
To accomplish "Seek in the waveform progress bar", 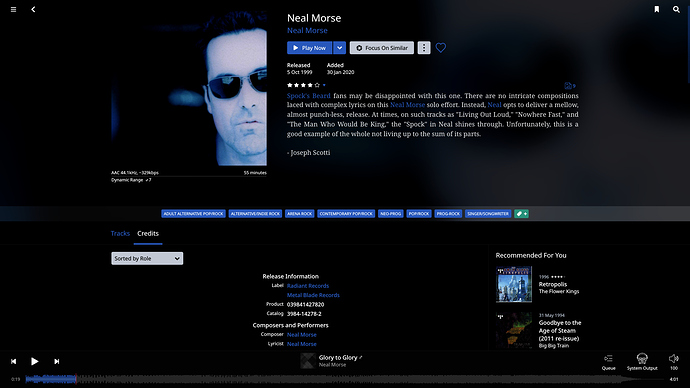I will point(345,379).
